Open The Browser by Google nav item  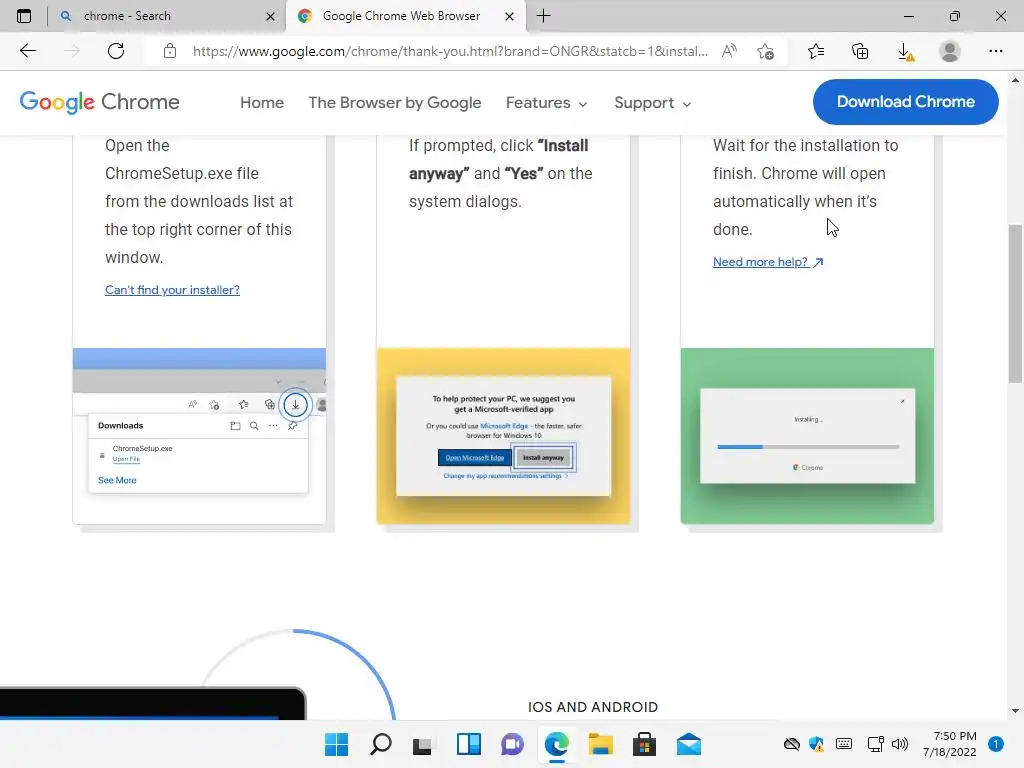(x=394, y=103)
